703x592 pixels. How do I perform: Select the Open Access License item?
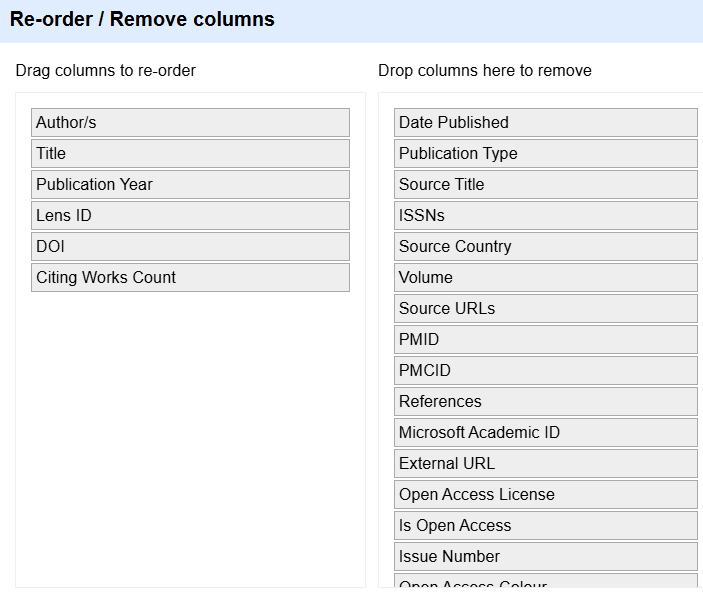coord(545,495)
